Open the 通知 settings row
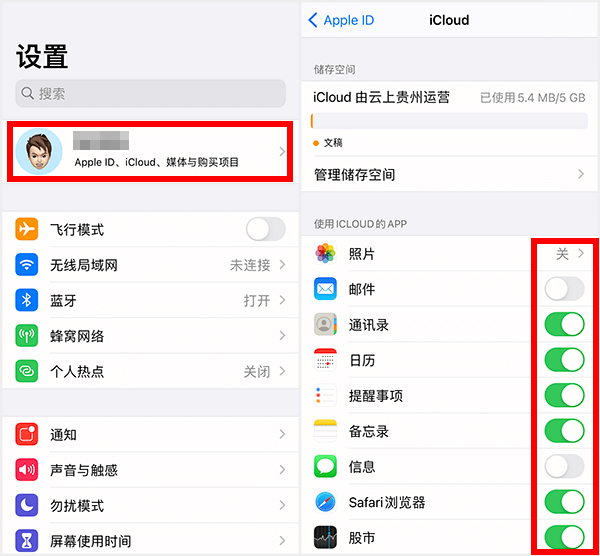600x556 pixels. 150,434
